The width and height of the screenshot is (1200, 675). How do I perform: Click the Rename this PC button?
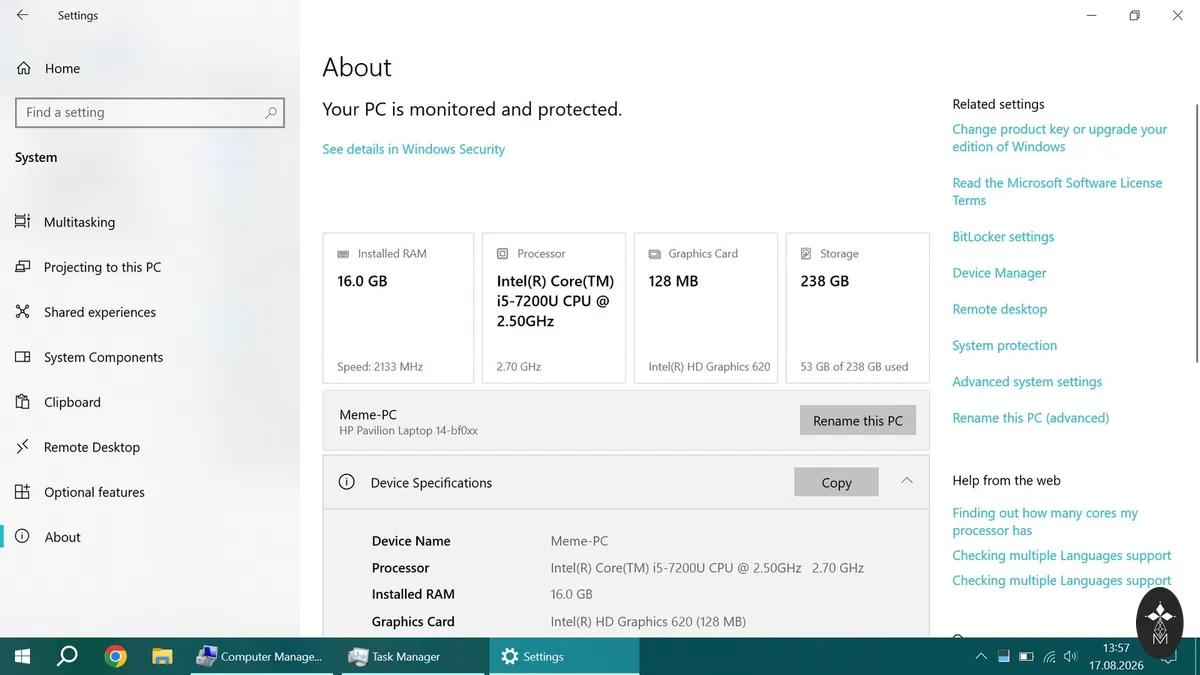pos(858,420)
